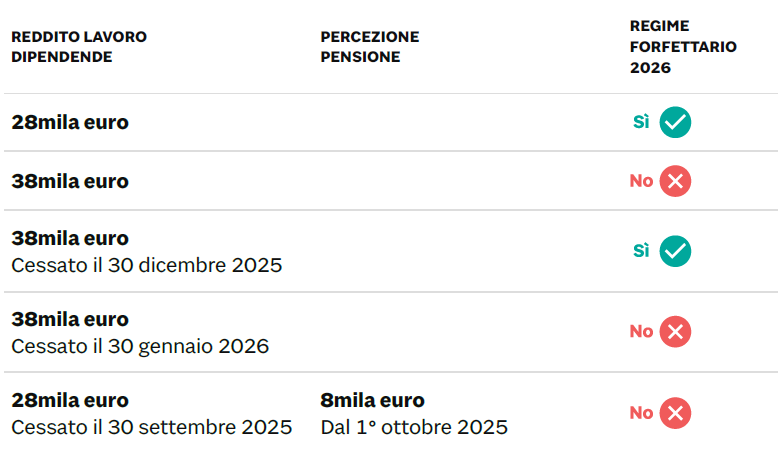The width and height of the screenshot is (782, 450).
Task: Click red X icon in the pension row
Action: [676, 412]
